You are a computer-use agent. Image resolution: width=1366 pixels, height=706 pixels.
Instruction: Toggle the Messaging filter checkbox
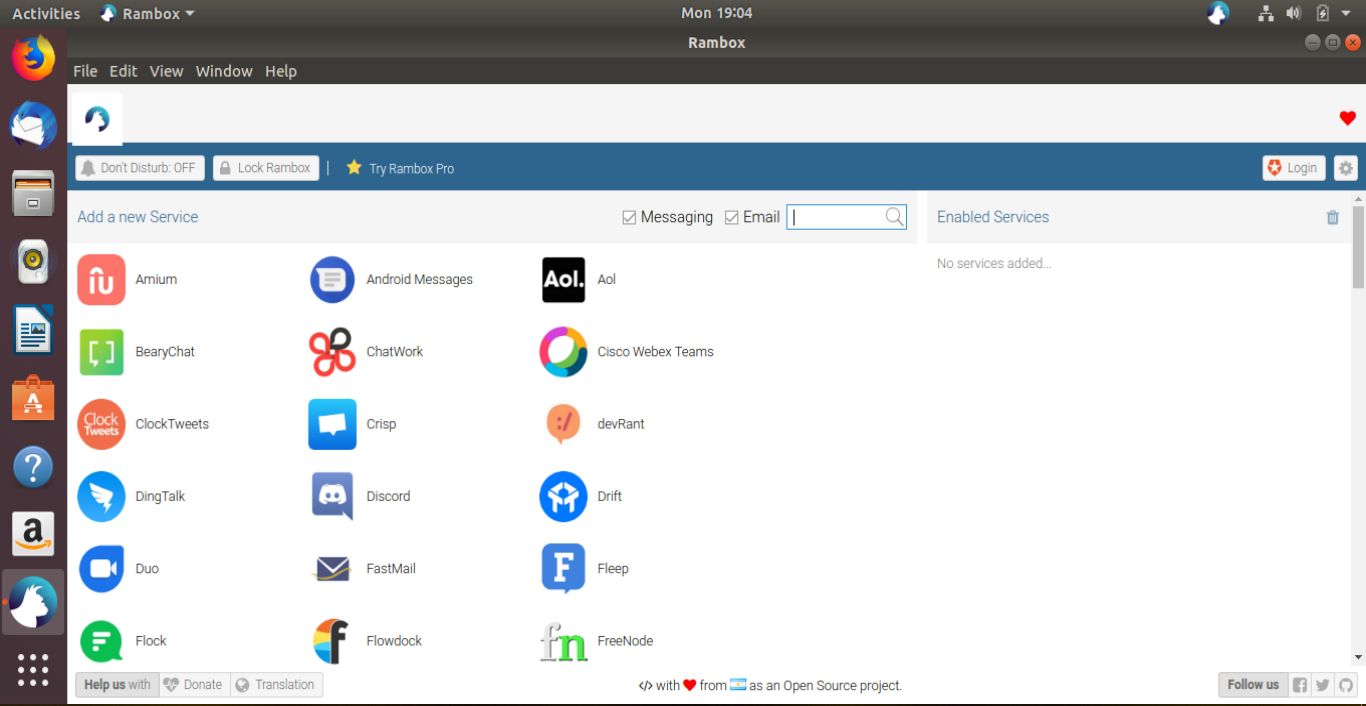click(628, 216)
